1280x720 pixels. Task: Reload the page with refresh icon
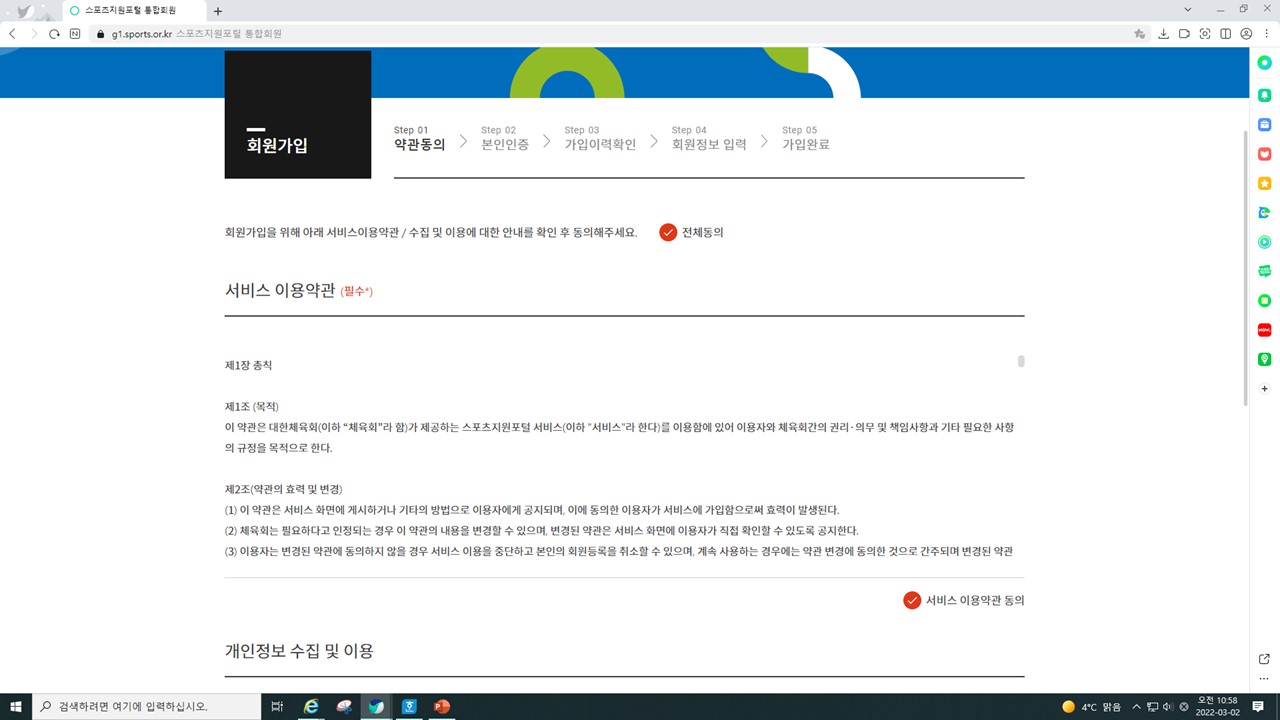pyautogui.click(x=55, y=33)
